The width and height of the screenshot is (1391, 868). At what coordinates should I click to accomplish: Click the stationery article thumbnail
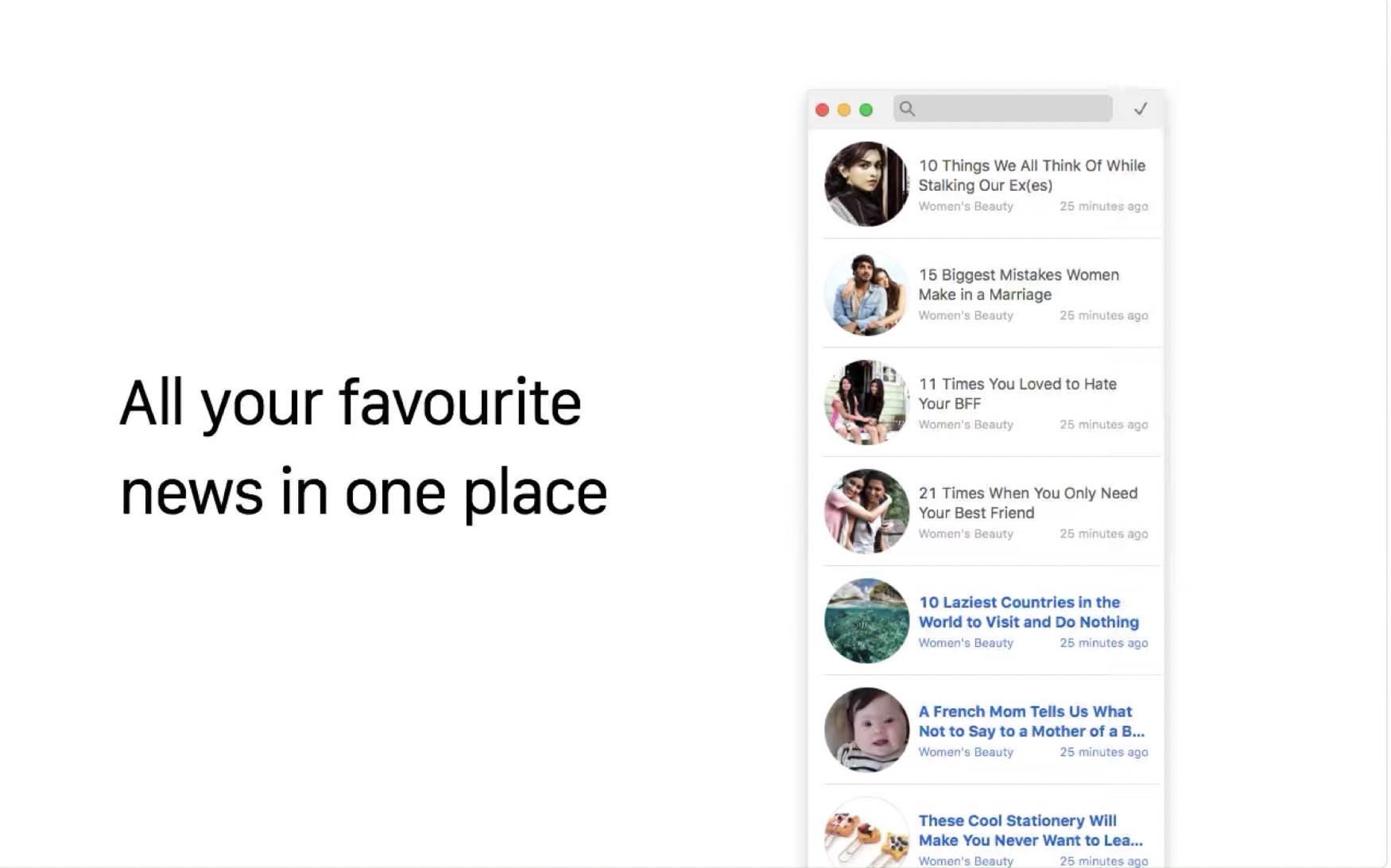[866, 835]
